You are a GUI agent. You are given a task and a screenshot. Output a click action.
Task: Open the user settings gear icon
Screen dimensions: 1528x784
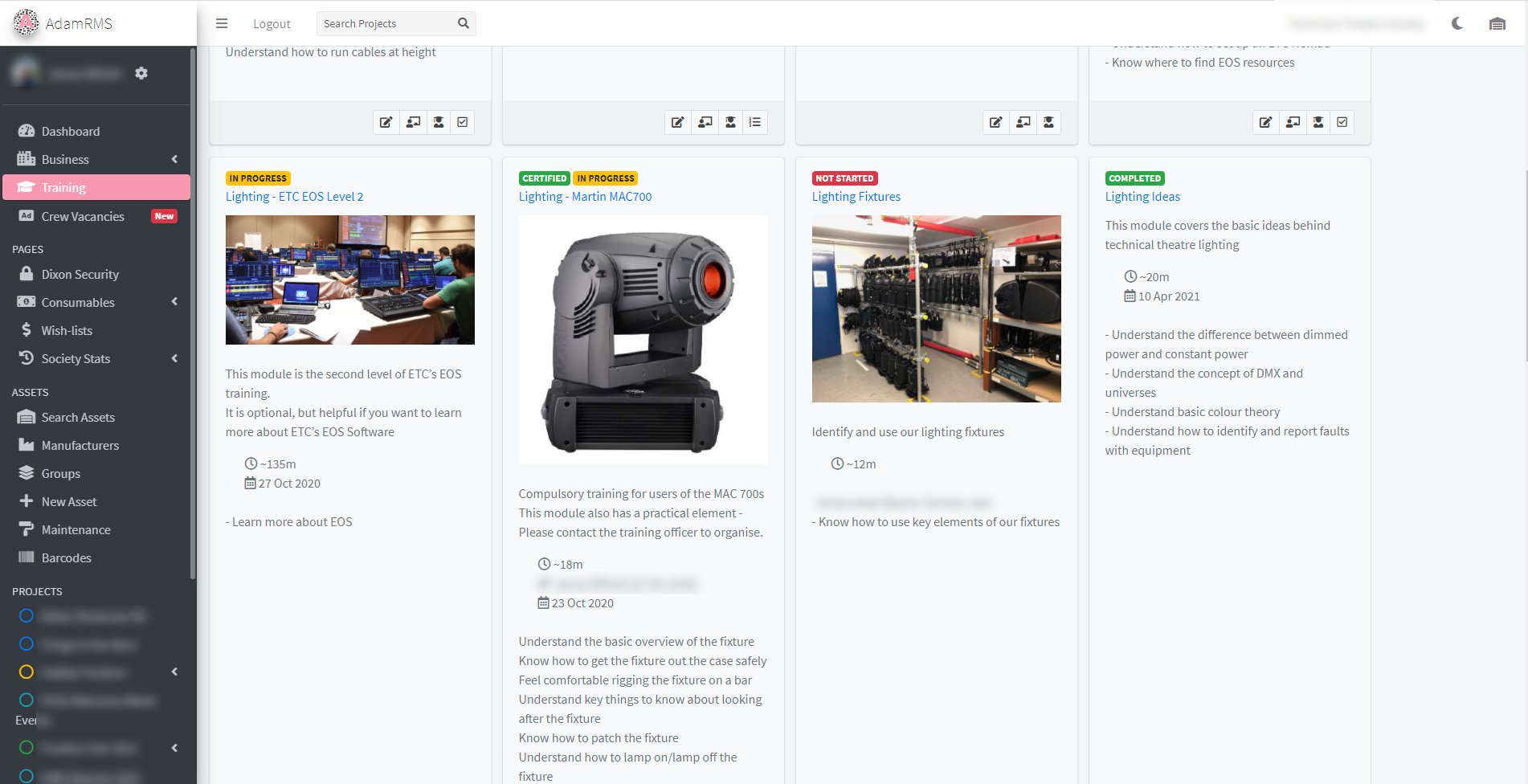tap(141, 73)
